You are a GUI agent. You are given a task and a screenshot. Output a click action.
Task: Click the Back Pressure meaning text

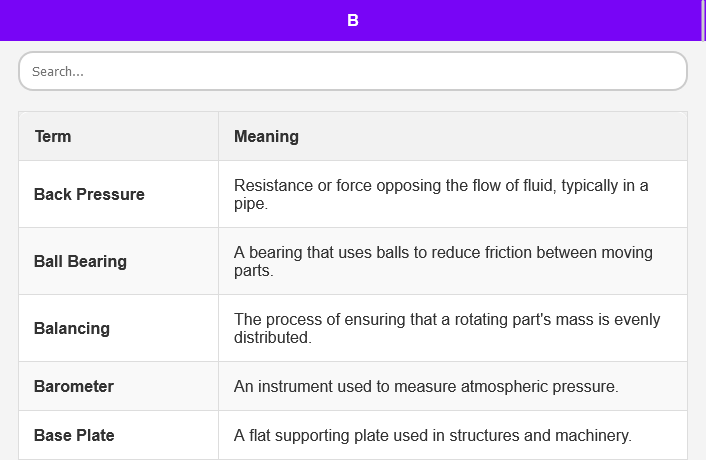(441, 194)
